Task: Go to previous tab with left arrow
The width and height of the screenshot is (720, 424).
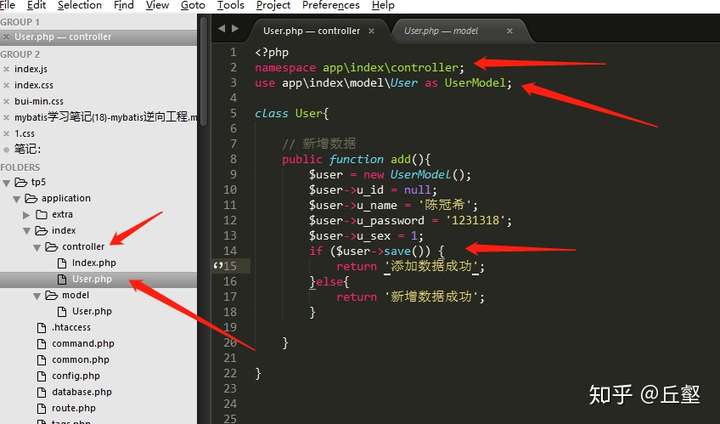Action: [222, 28]
